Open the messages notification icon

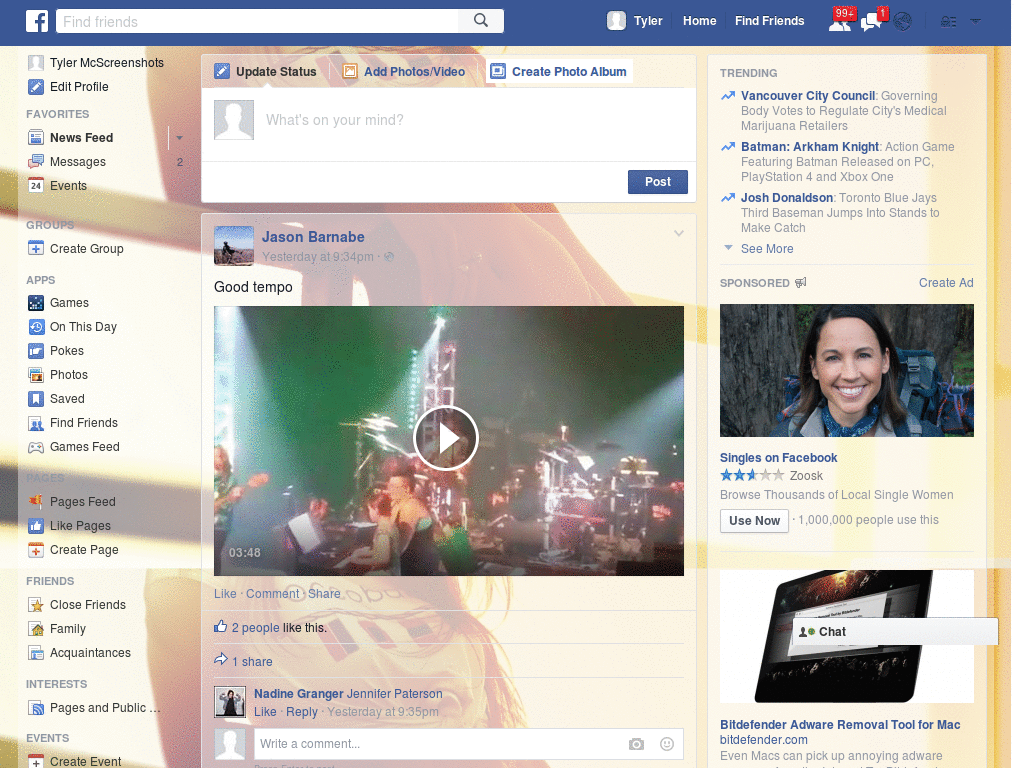(872, 22)
